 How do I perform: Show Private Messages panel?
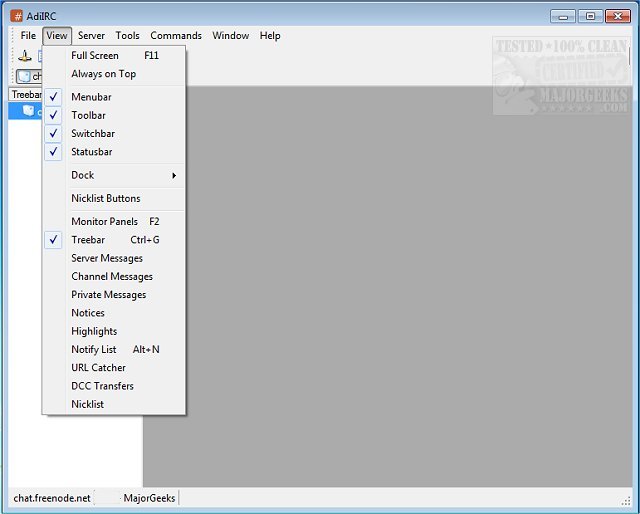click(x=114, y=295)
